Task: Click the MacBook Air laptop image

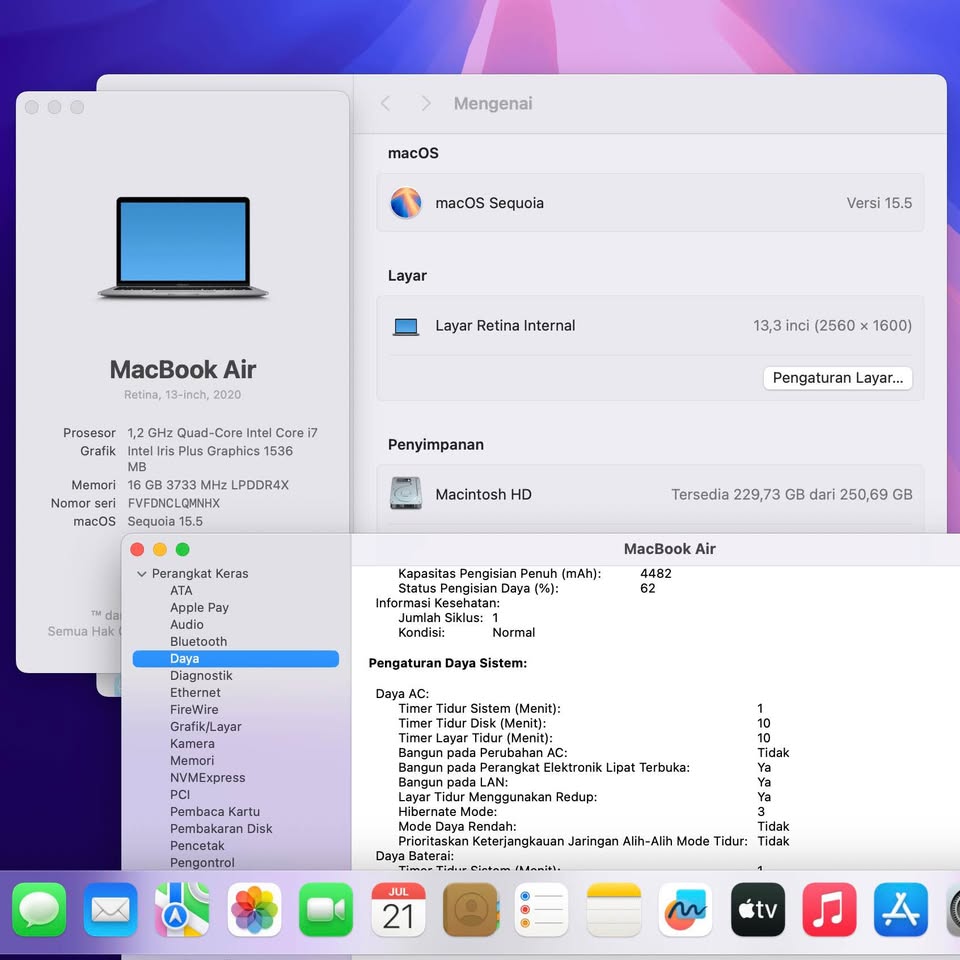Action: pos(183,247)
